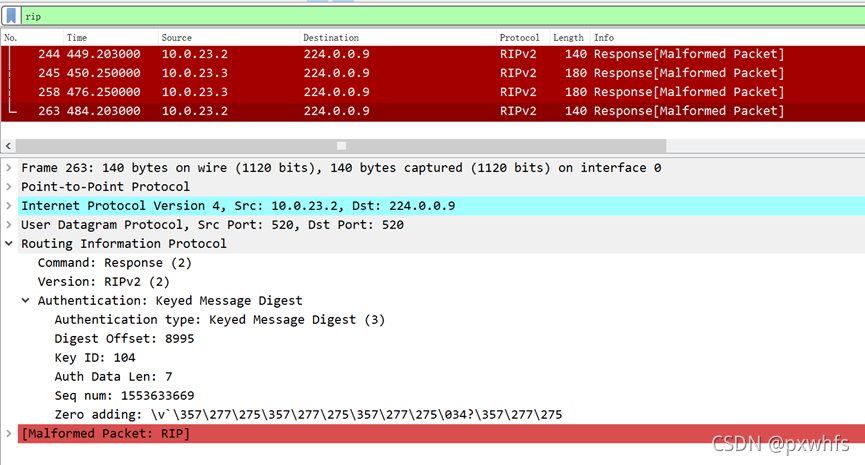Expand the User Datagram Protocol node
This screenshot has height=465, width=865.
pyautogui.click(x=9, y=225)
